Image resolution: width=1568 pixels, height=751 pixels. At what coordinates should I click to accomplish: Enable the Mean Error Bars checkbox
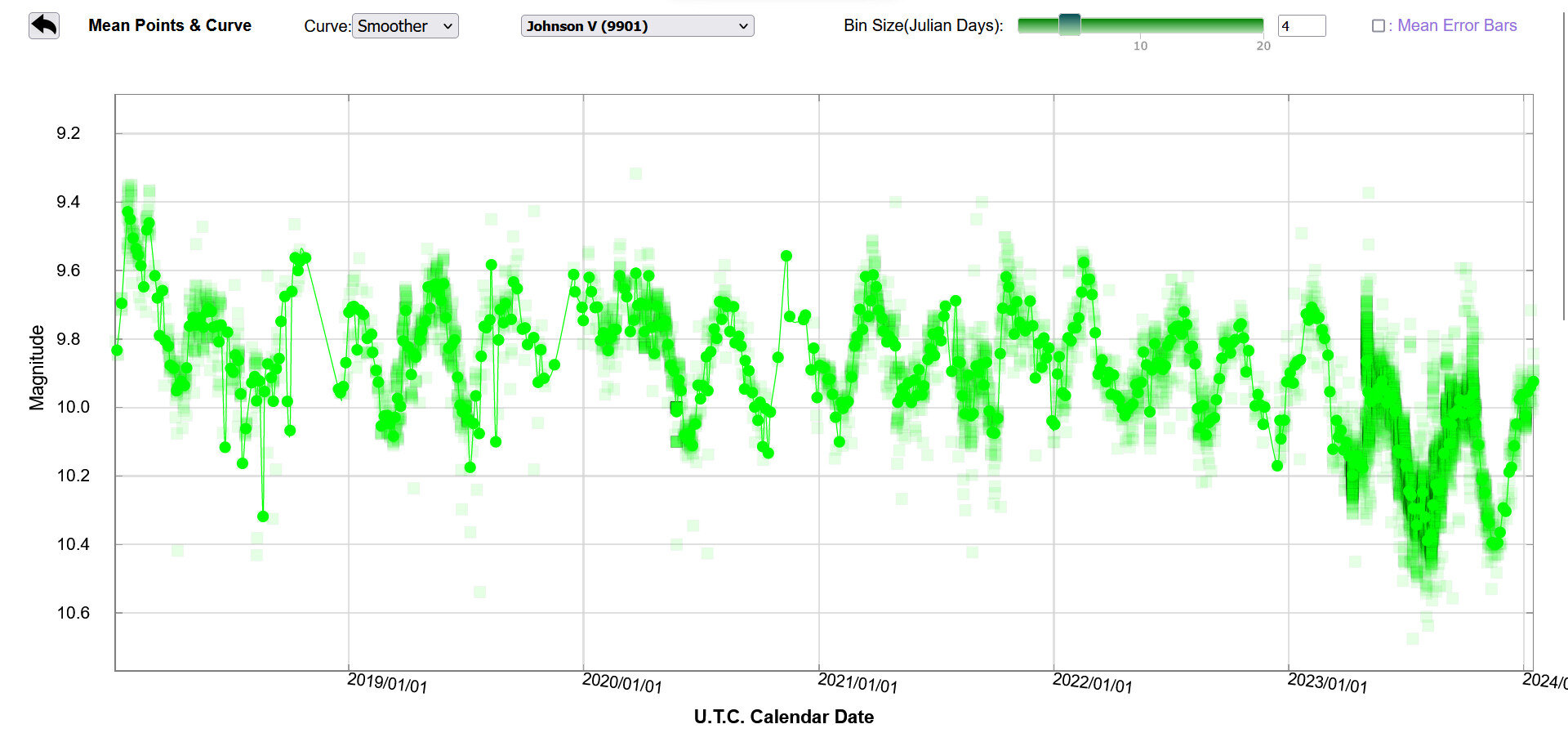point(1379,26)
